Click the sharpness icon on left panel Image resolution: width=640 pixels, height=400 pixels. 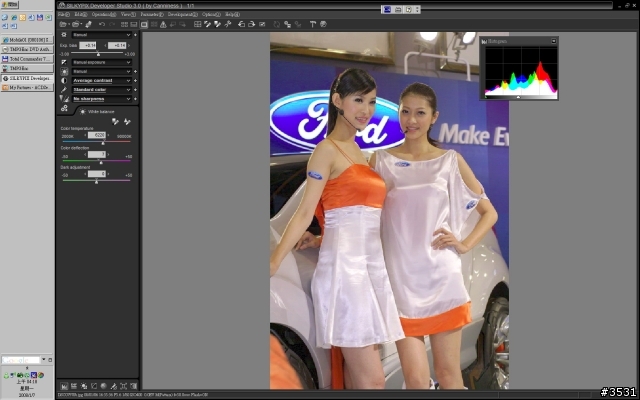coord(64,99)
